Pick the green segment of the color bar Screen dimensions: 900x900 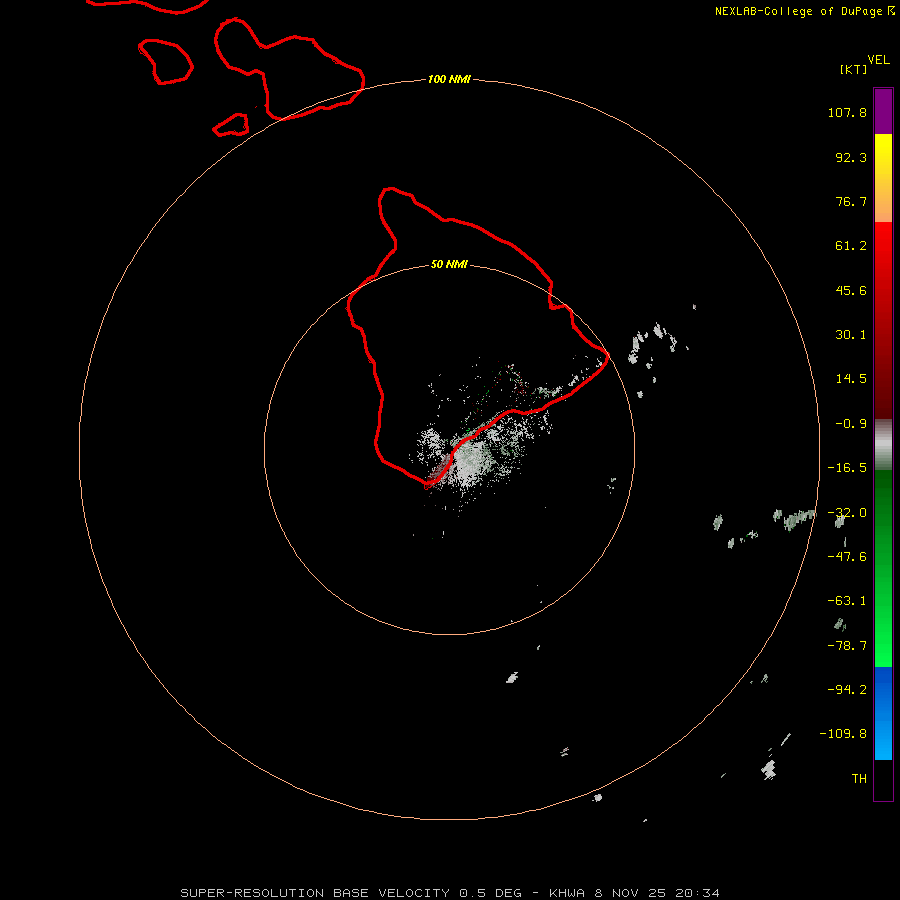tap(883, 568)
